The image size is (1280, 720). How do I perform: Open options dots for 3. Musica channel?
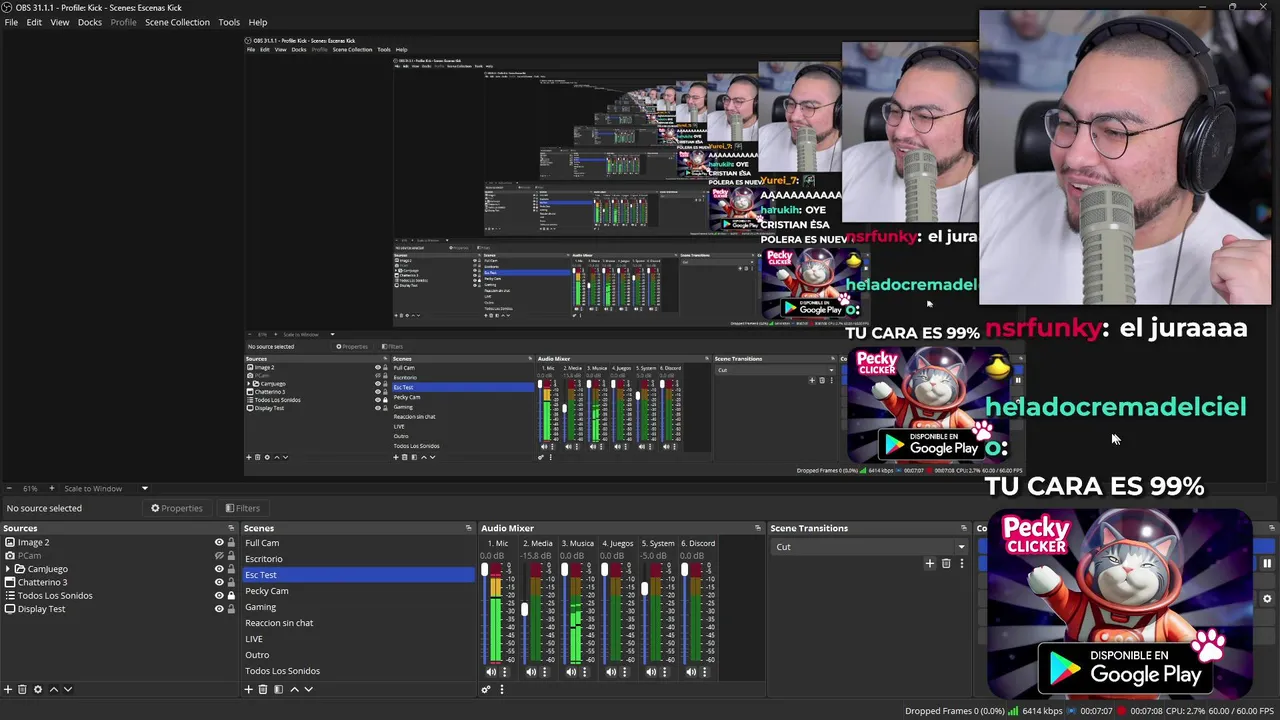(584, 672)
